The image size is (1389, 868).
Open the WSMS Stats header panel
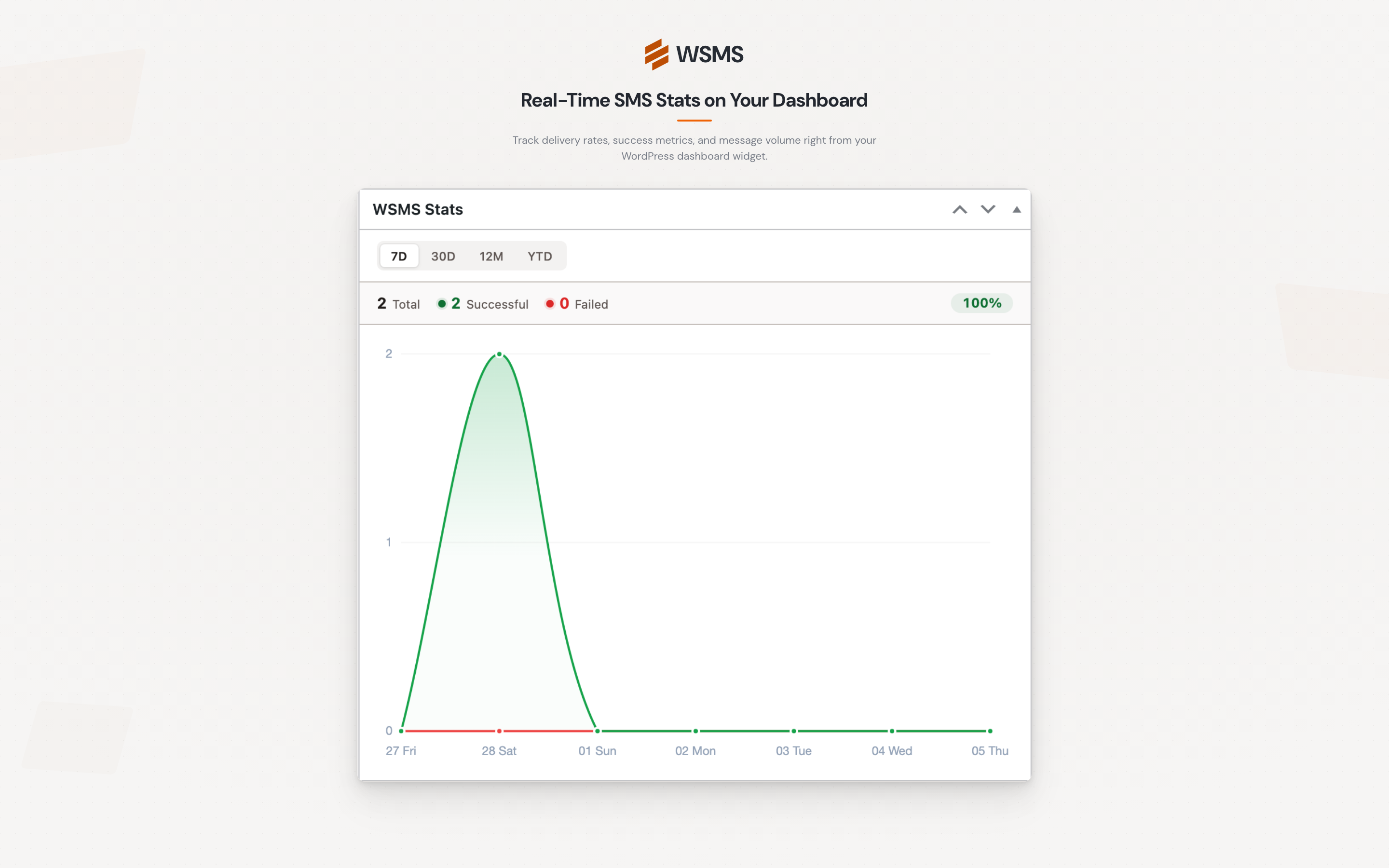coord(694,209)
